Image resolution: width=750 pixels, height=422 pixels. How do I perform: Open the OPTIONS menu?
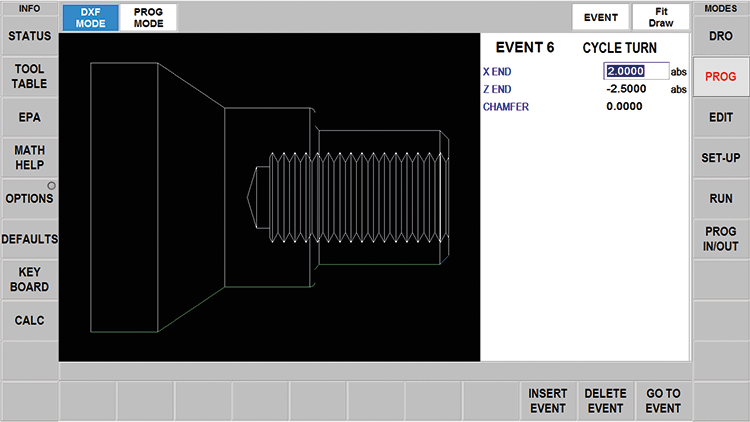(x=30, y=198)
